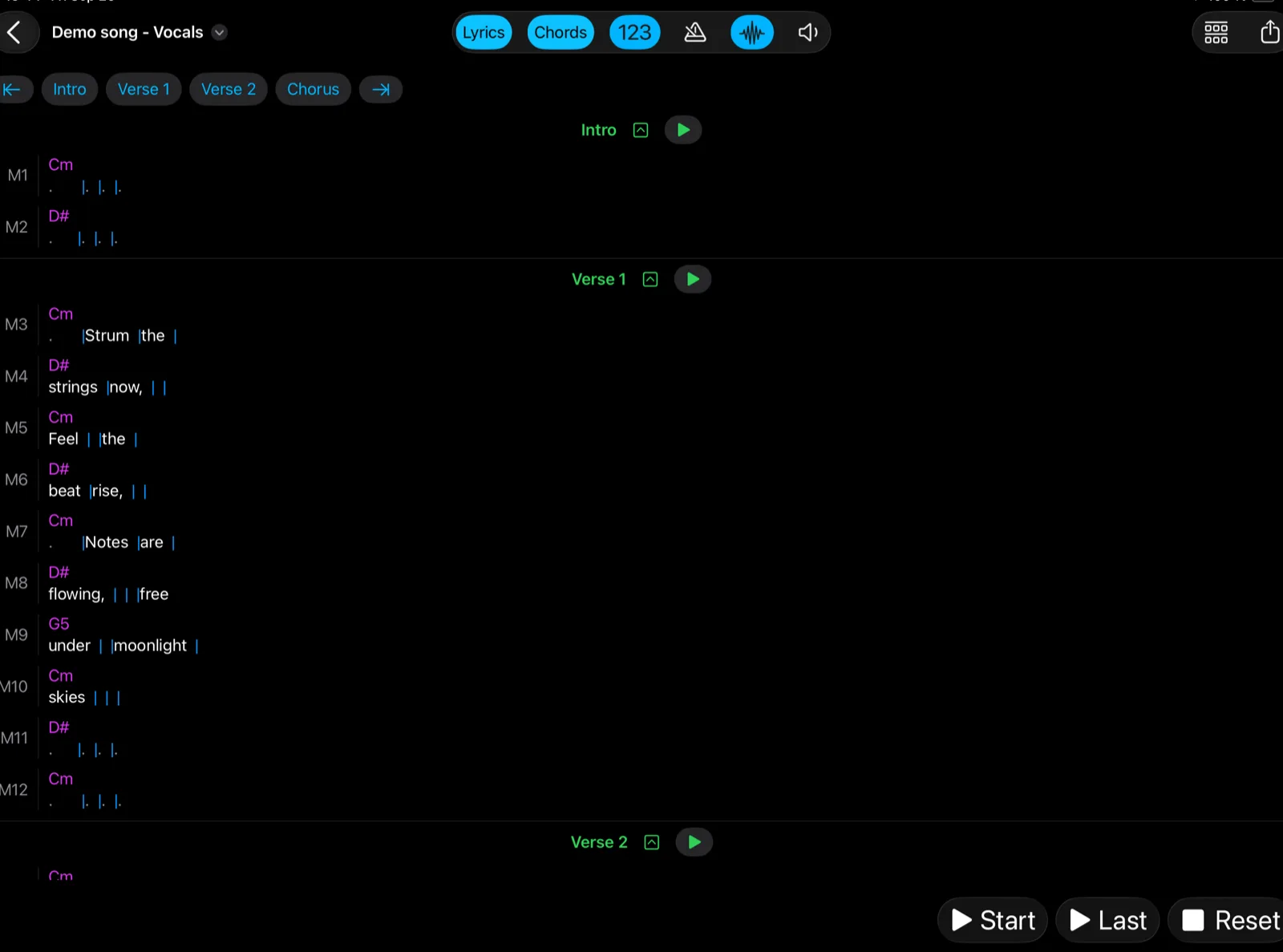Toggle the metronome icon
This screenshot has width=1283, height=952.
[694, 32]
